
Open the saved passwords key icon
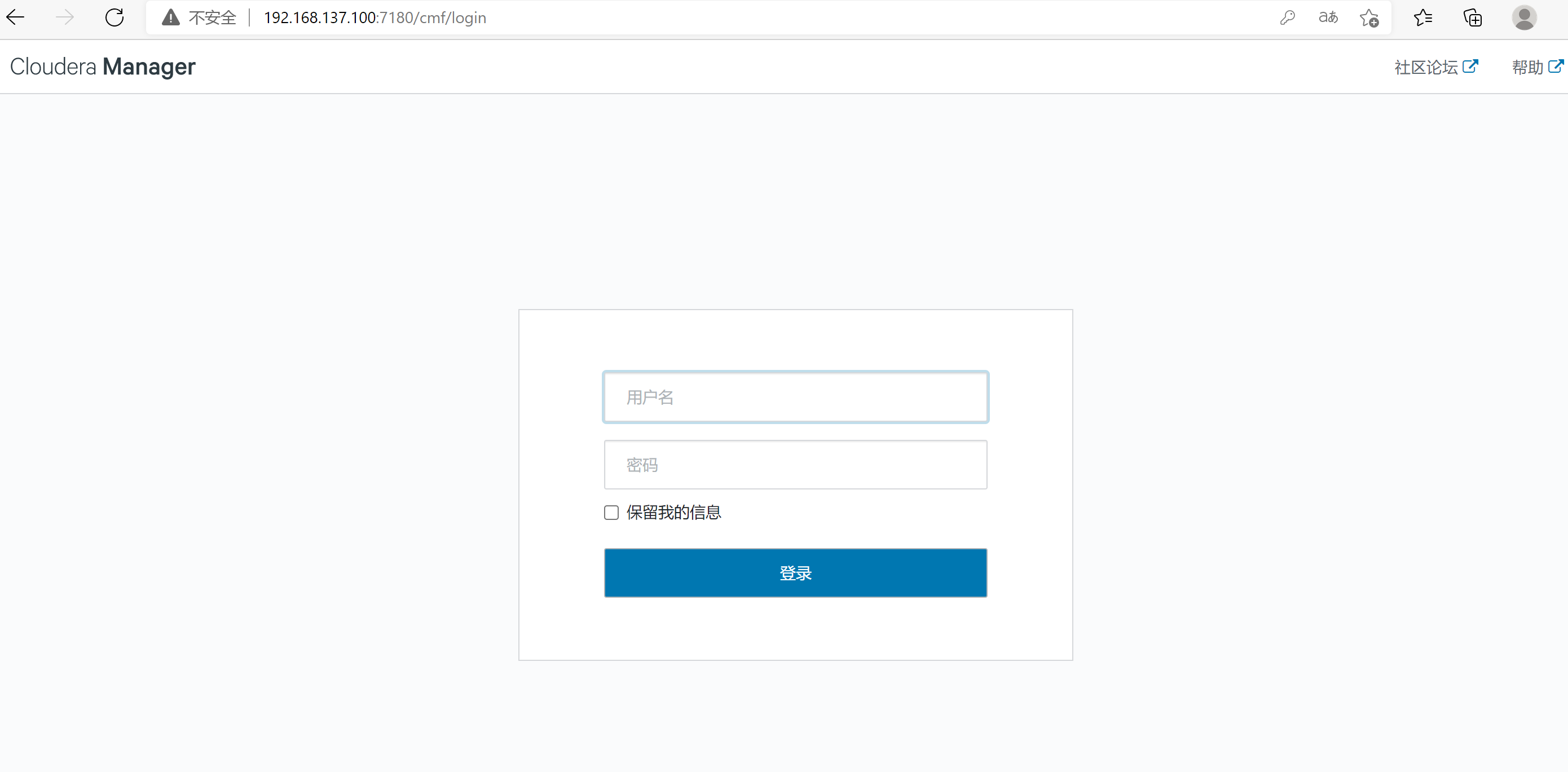click(x=1287, y=17)
